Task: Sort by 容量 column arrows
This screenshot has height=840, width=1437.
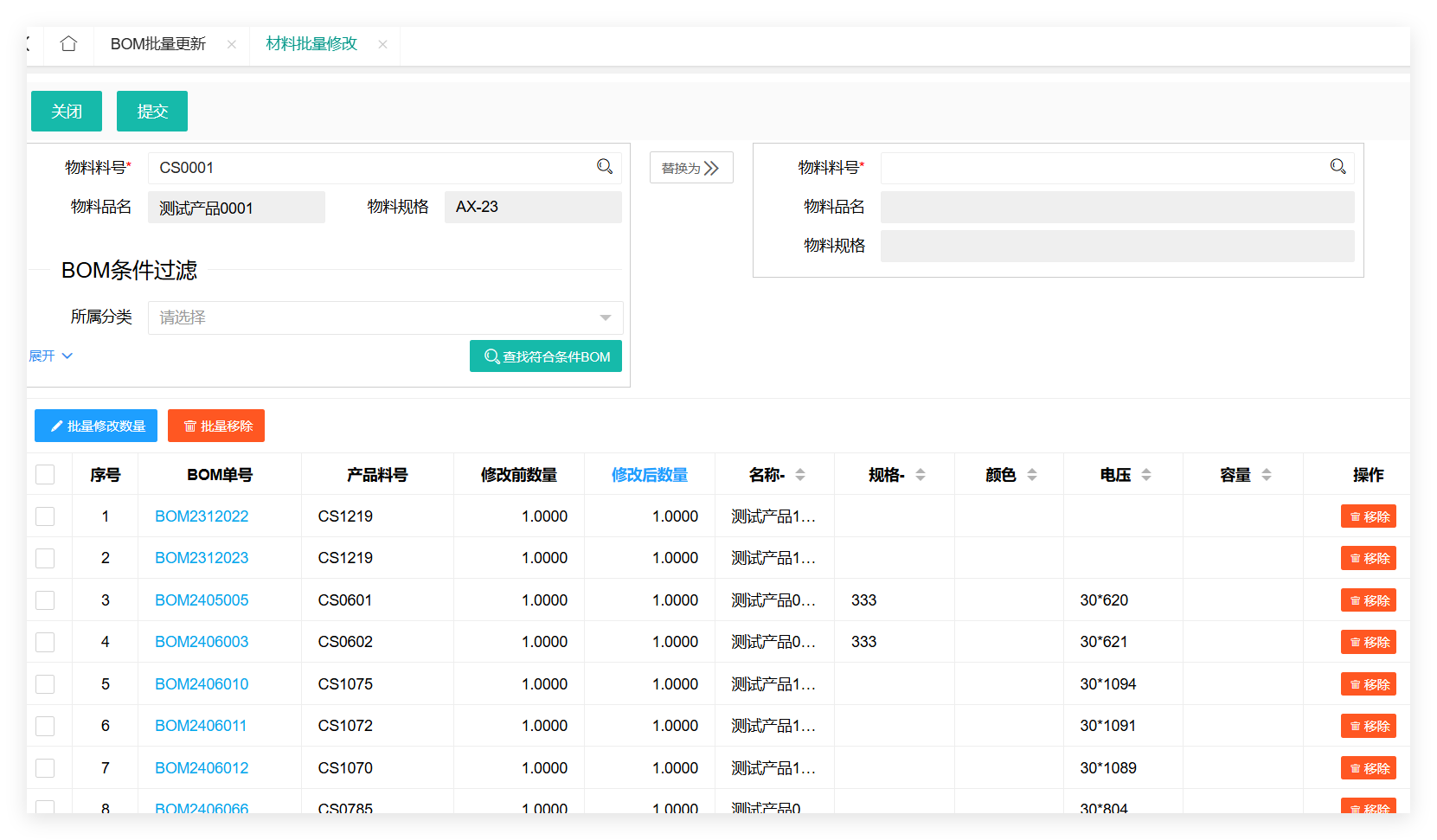Action: 1267,475
